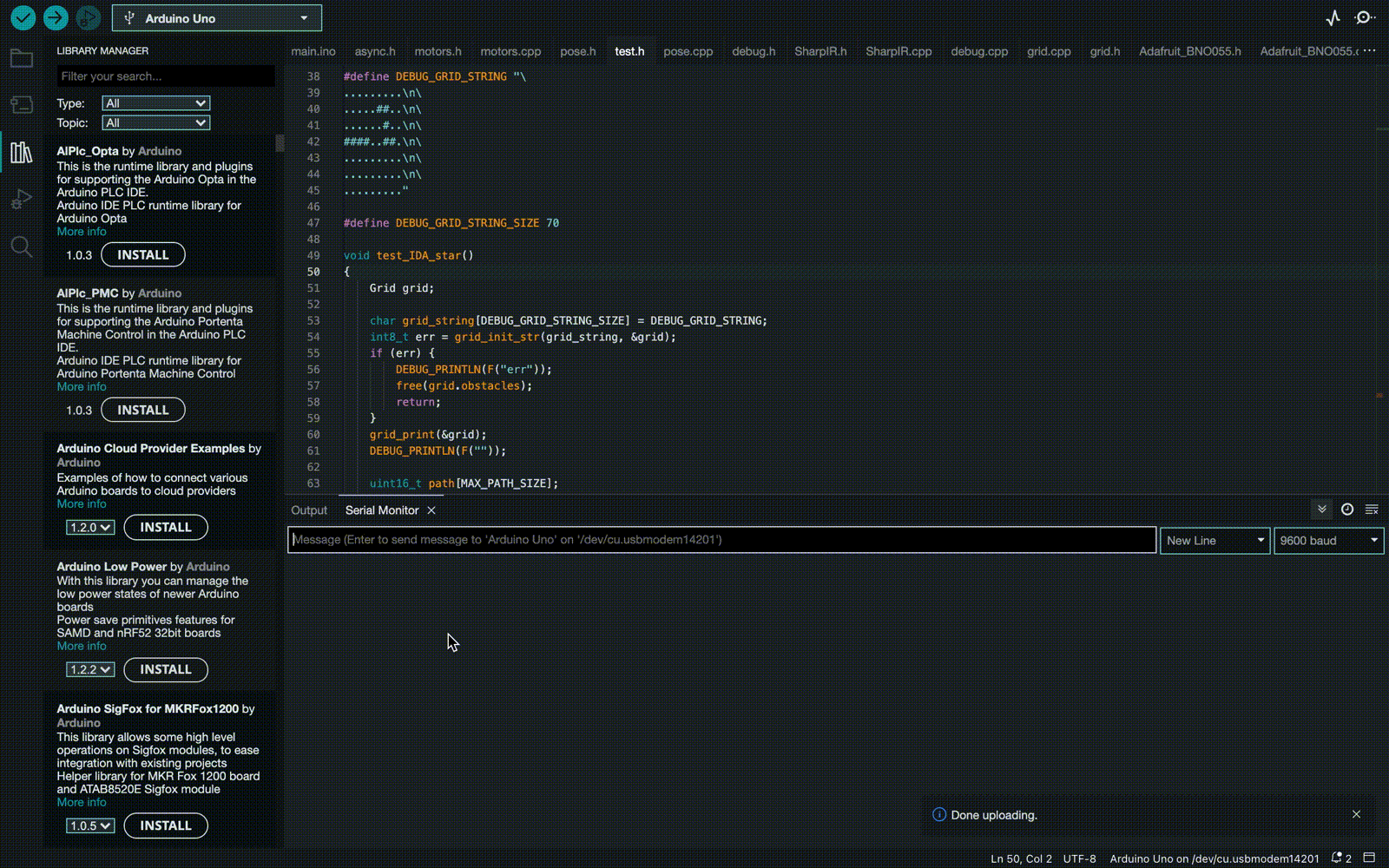Open the library Type filter dropdown

pos(155,103)
